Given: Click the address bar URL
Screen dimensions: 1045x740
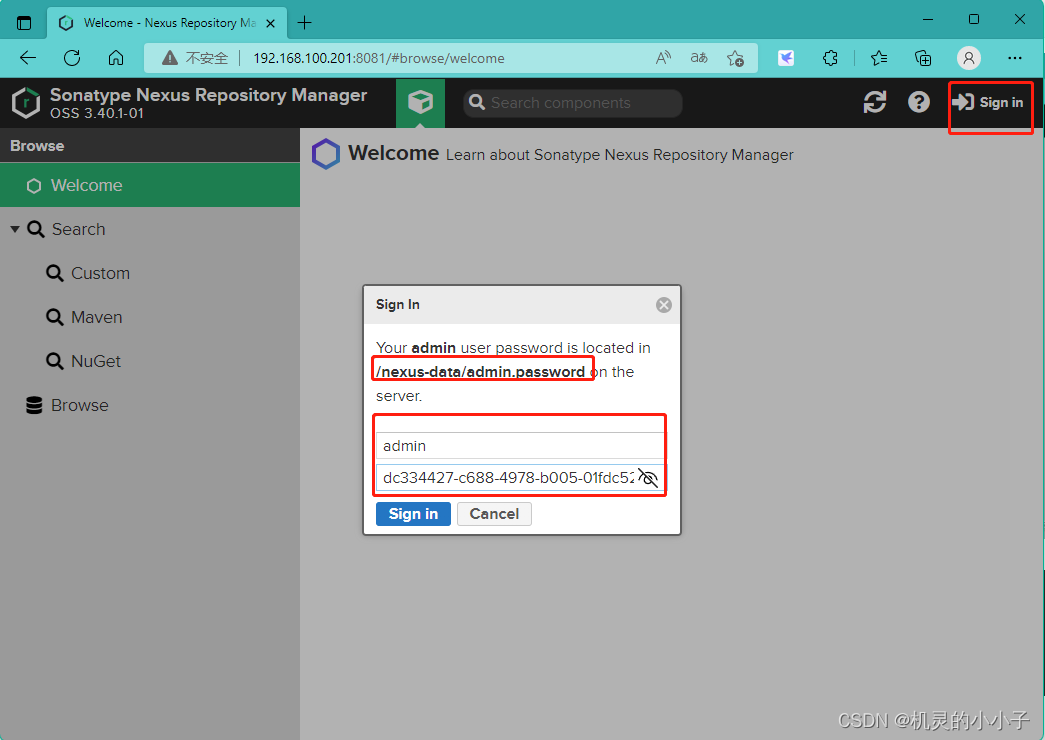Looking at the screenshot, I should coord(379,58).
